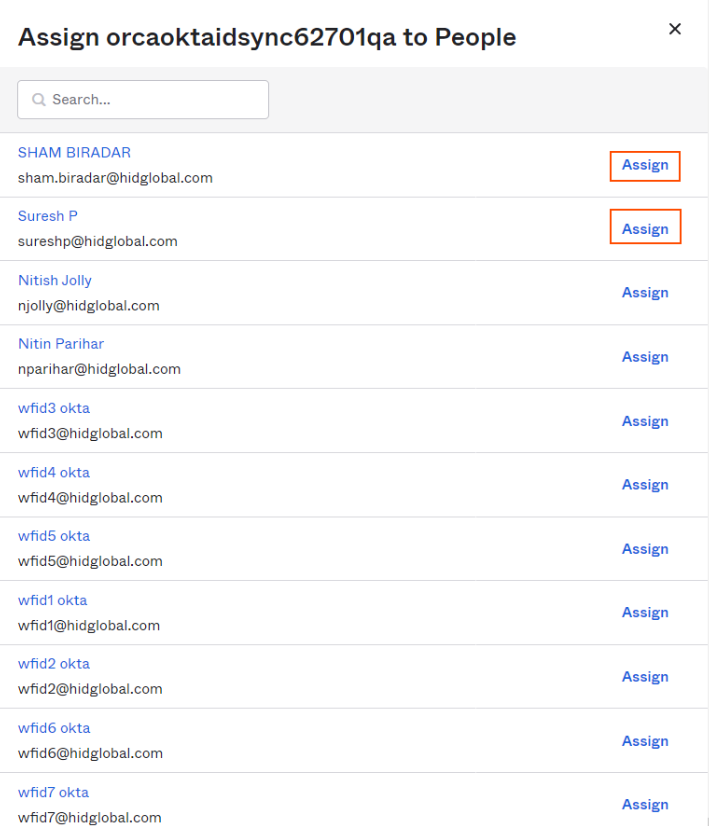Assign app to Nitish Jolly

(645, 293)
